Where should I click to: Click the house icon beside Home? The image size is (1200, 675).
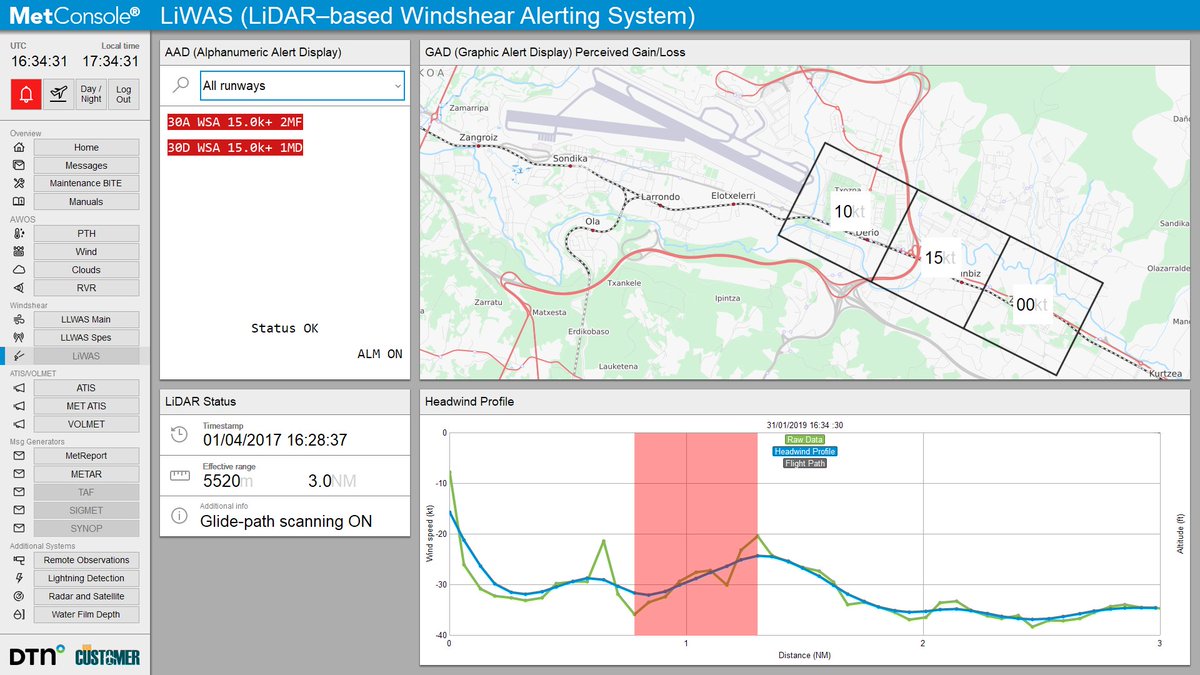pos(18,147)
